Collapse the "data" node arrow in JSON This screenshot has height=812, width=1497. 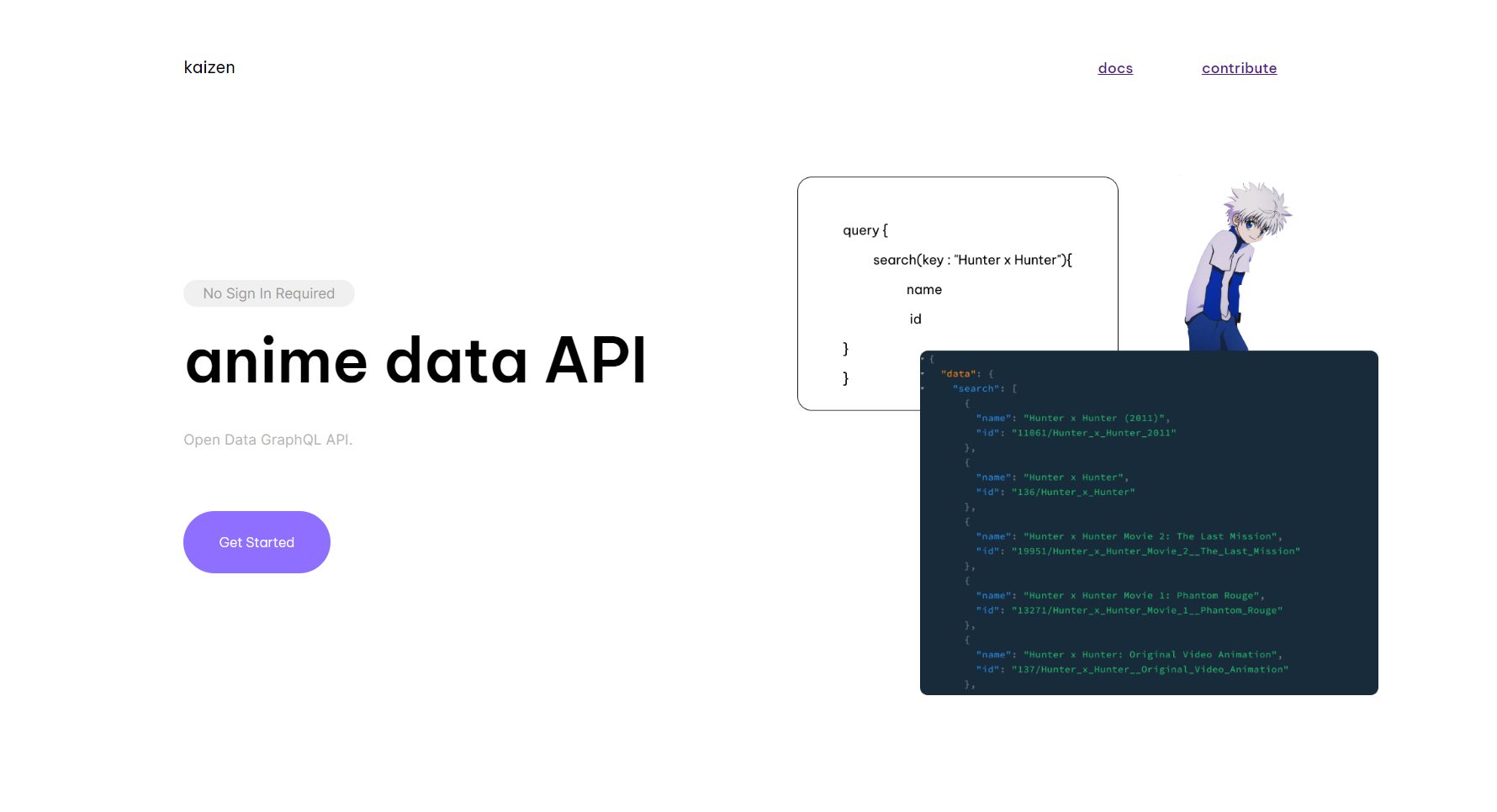tap(923, 374)
